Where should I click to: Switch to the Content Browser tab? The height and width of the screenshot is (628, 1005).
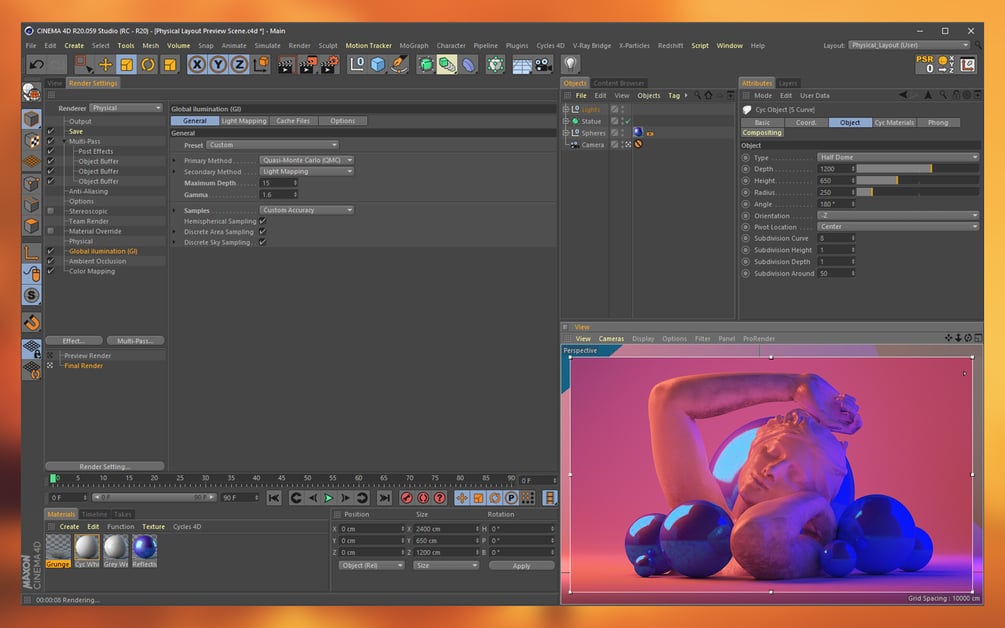click(x=619, y=83)
